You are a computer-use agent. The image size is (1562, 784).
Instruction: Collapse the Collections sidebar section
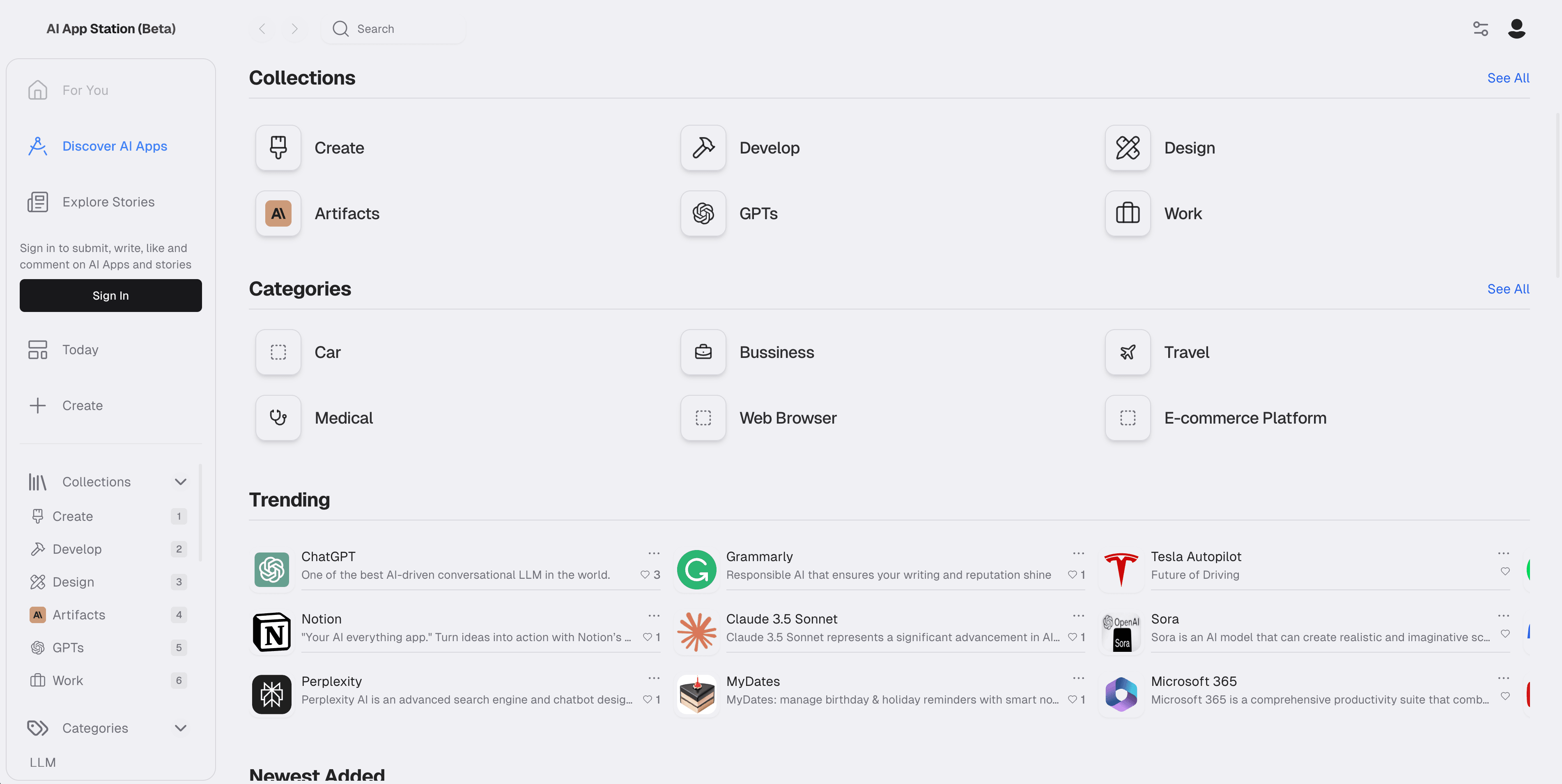[180, 482]
